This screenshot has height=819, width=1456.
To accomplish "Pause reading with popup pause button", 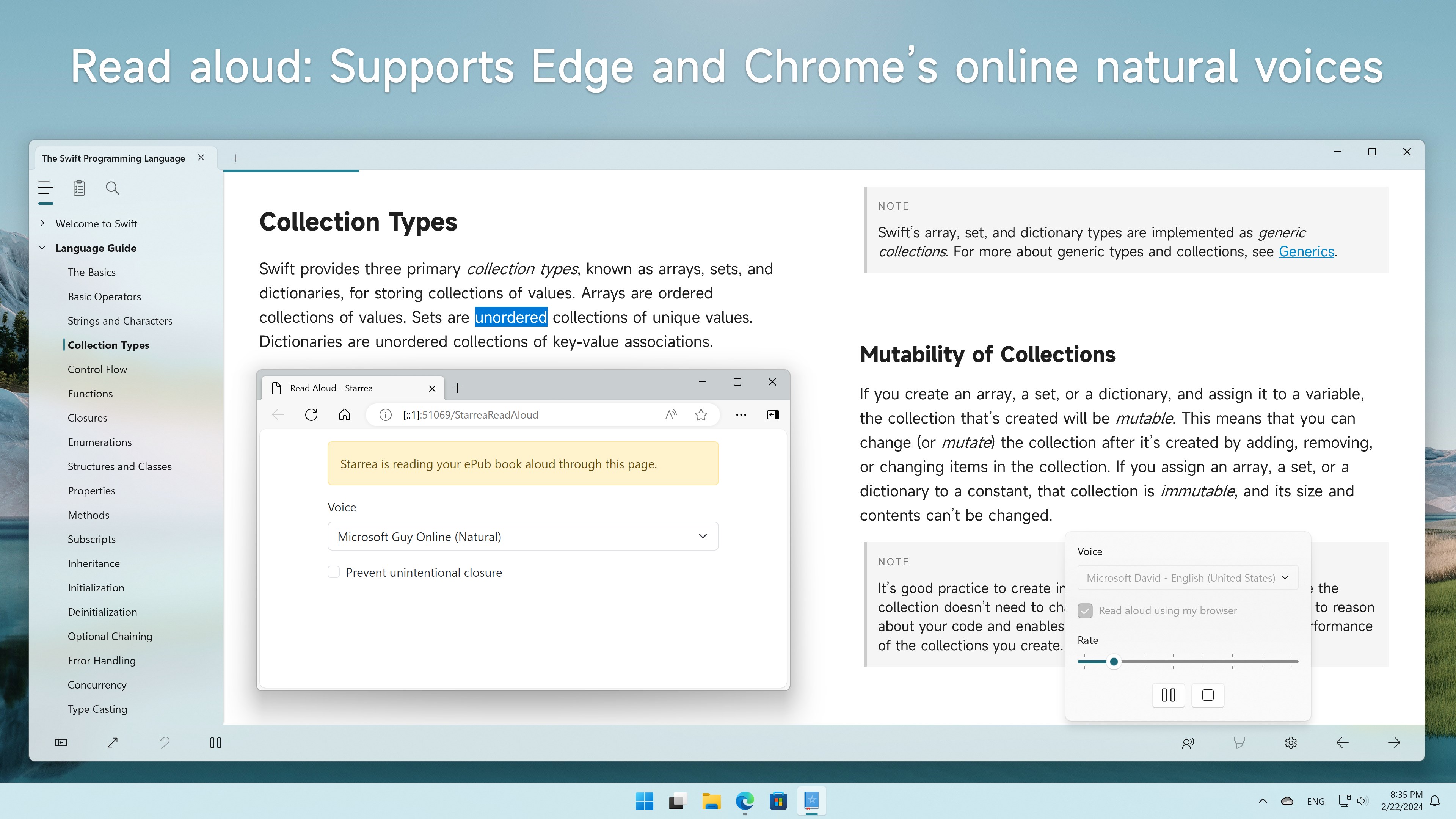I will (1168, 695).
